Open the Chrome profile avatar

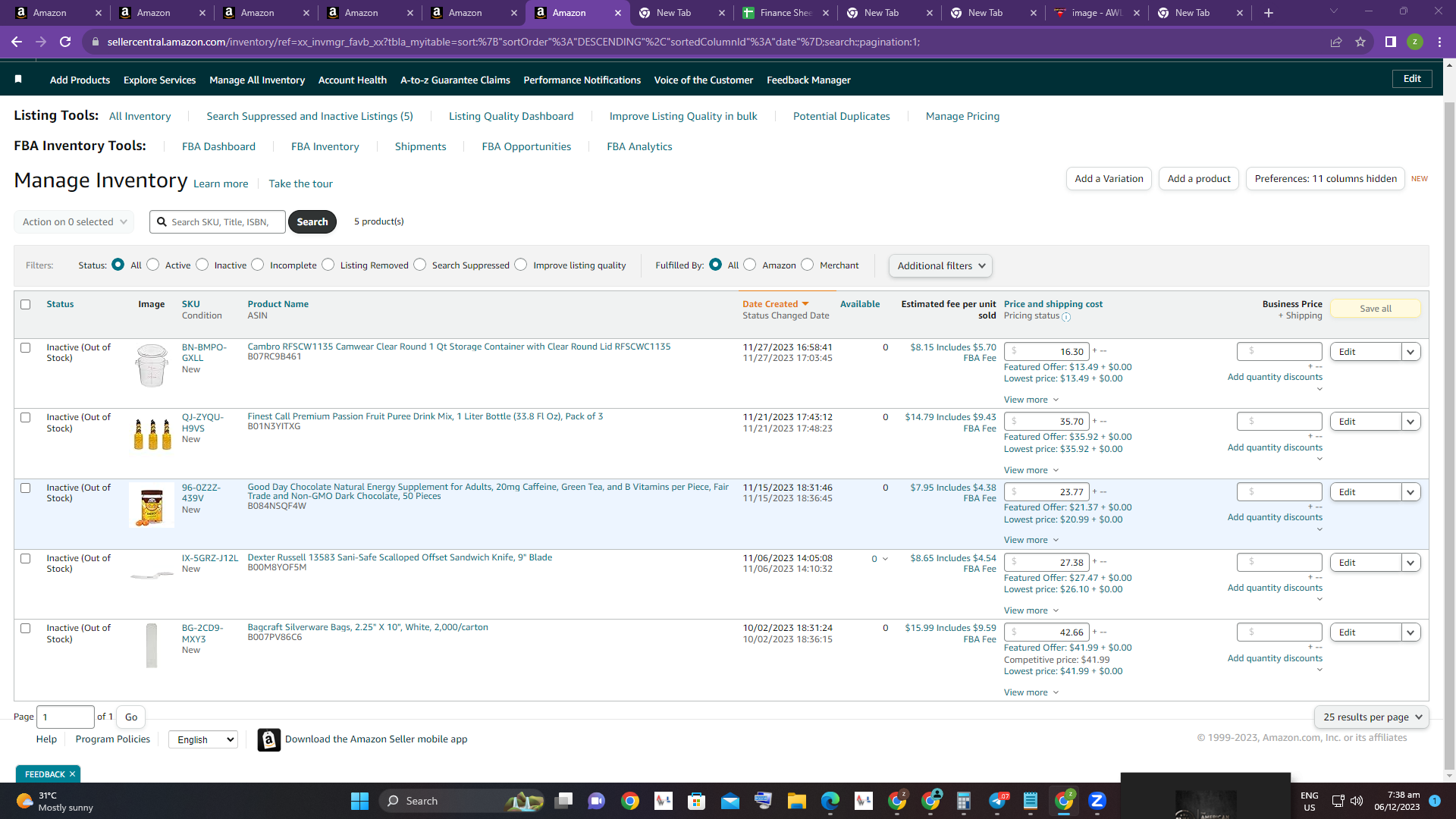1415,42
